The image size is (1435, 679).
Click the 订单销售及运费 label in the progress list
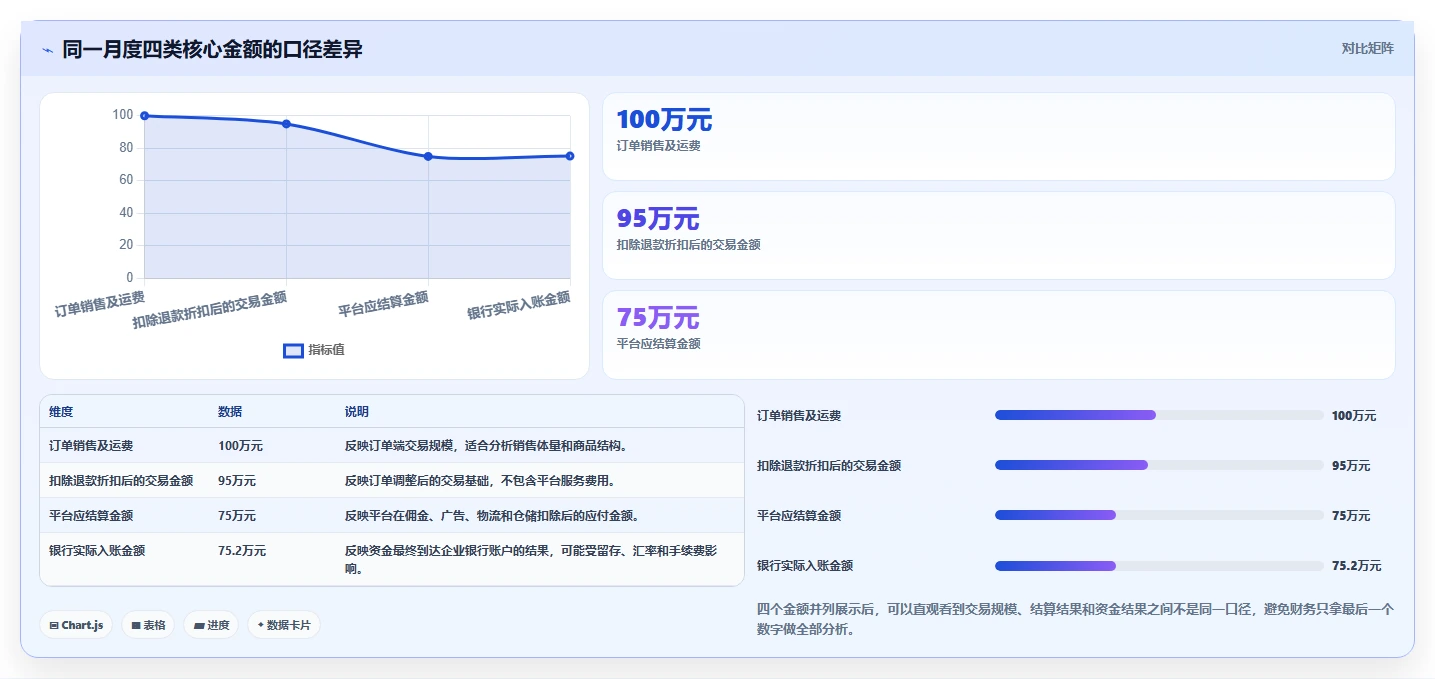click(799, 416)
